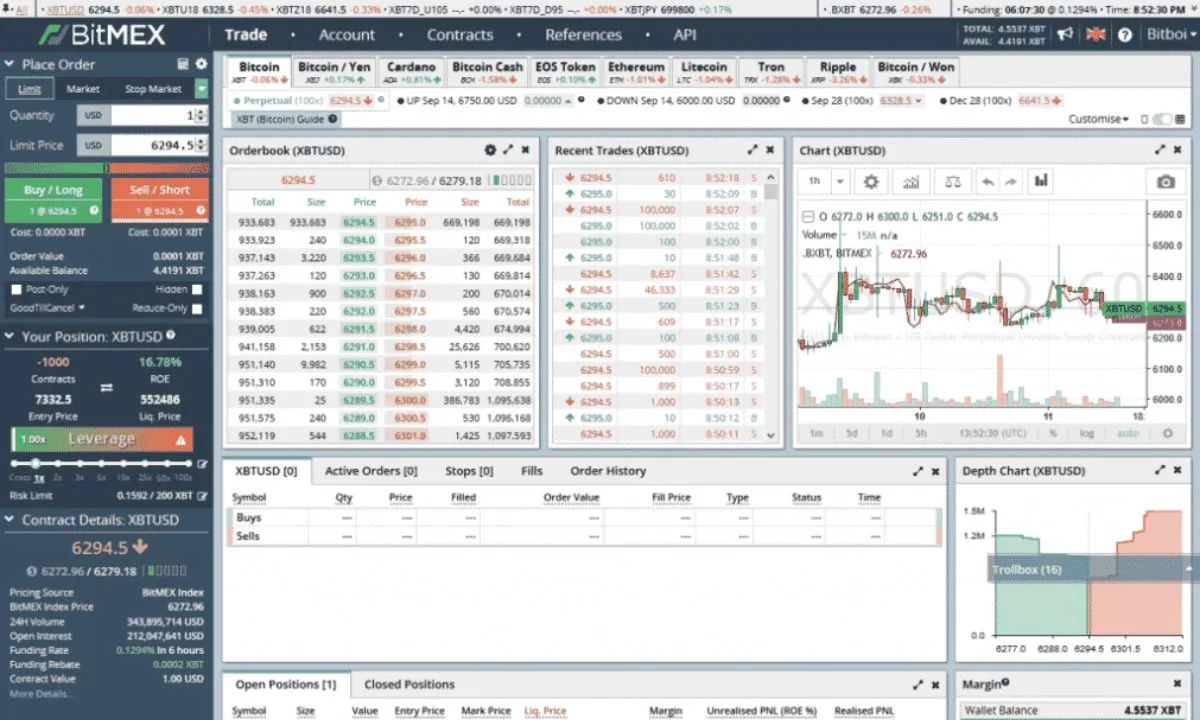Switch to the Order History tab
Viewport: 1200px width, 720px height.
(x=608, y=471)
